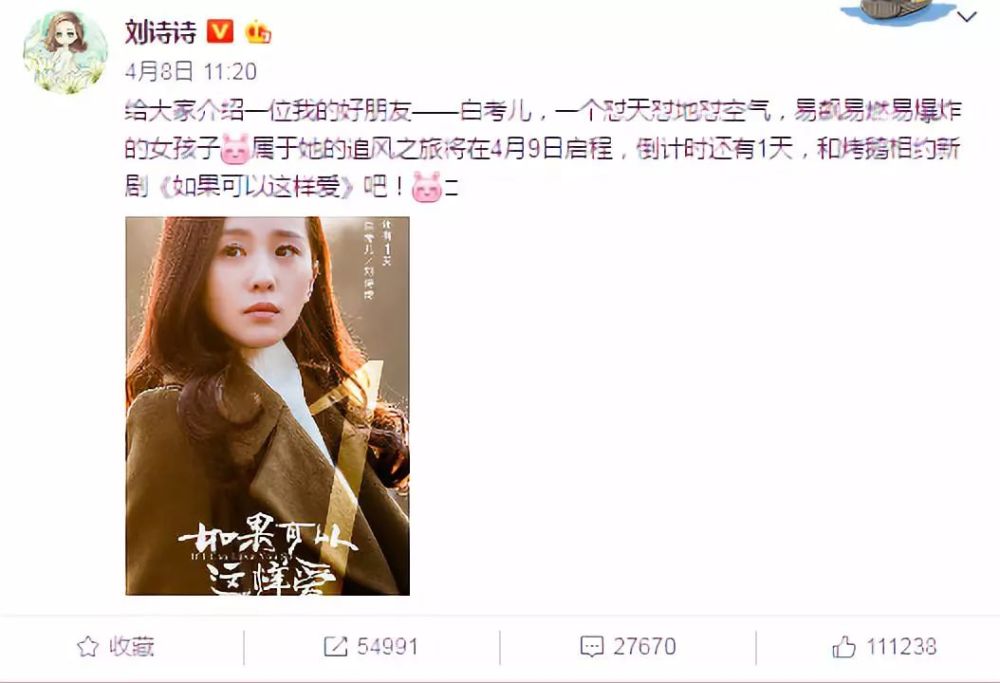Open the post timestamp 4月8日 11:20
The height and width of the screenshot is (683, 1000).
point(191,71)
